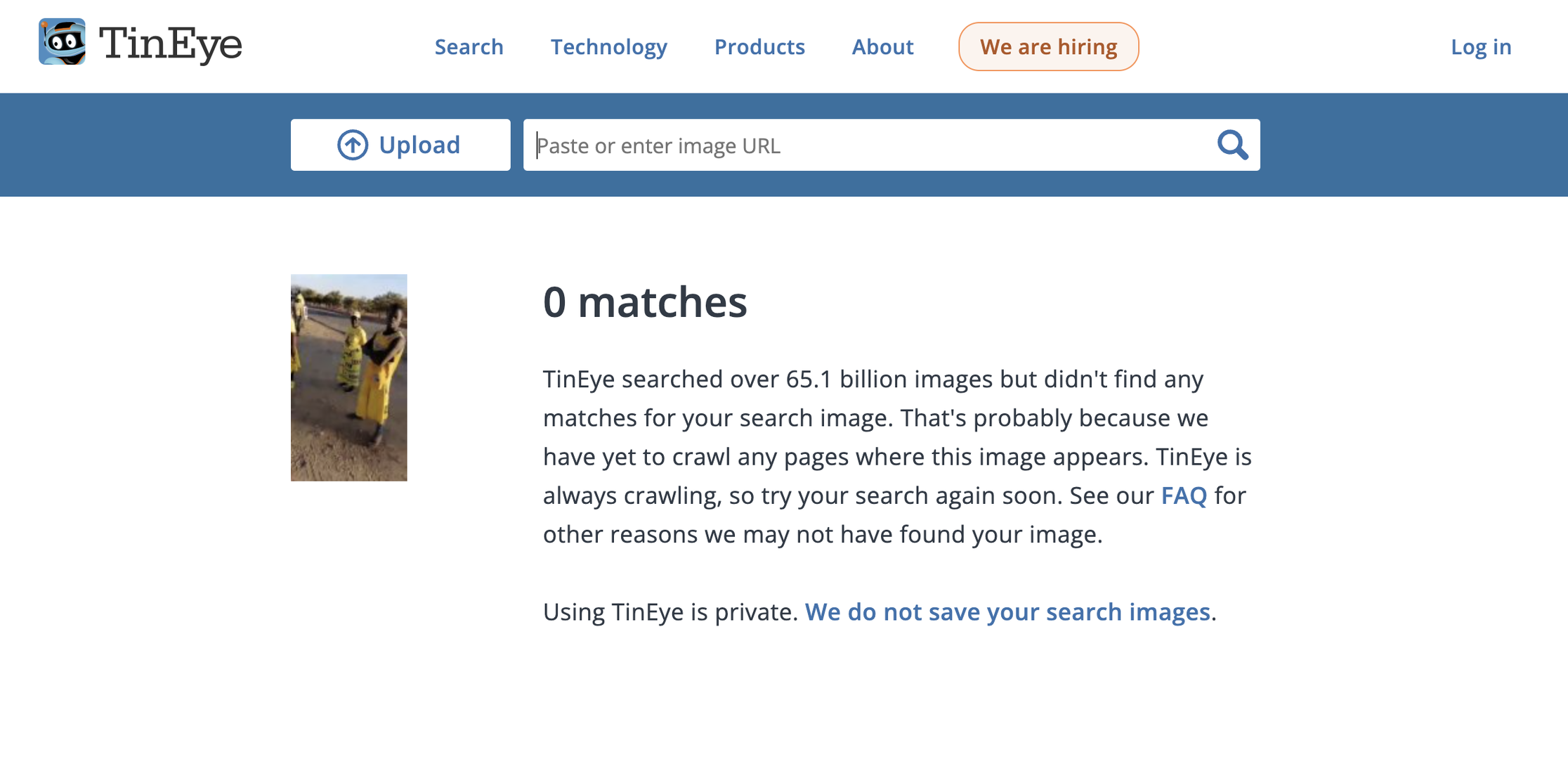Click the Log in link
1568x771 pixels.
[x=1481, y=46]
